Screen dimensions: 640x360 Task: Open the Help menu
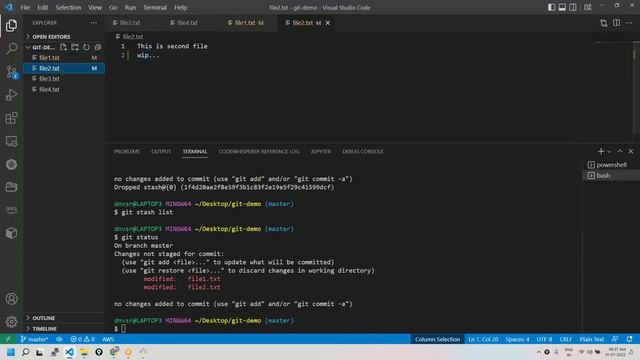tap(180, 7)
